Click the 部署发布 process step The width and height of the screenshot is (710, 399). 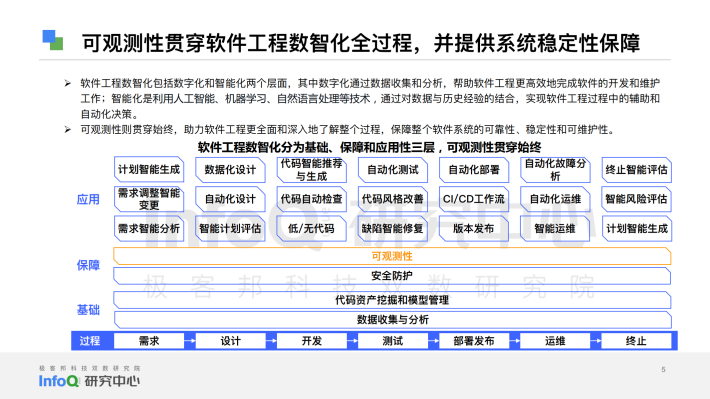click(474, 341)
